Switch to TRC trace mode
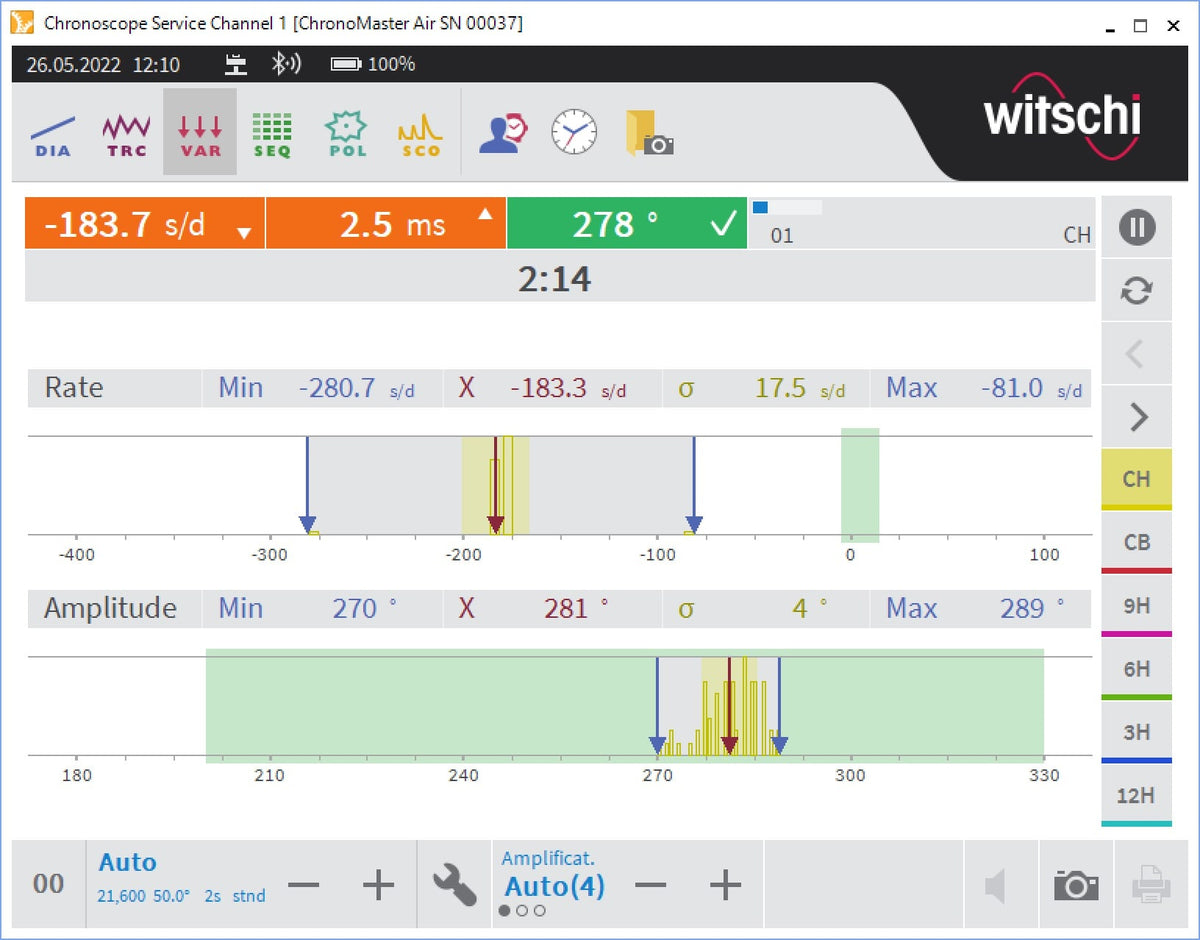The image size is (1200, 940). [126, 133]
